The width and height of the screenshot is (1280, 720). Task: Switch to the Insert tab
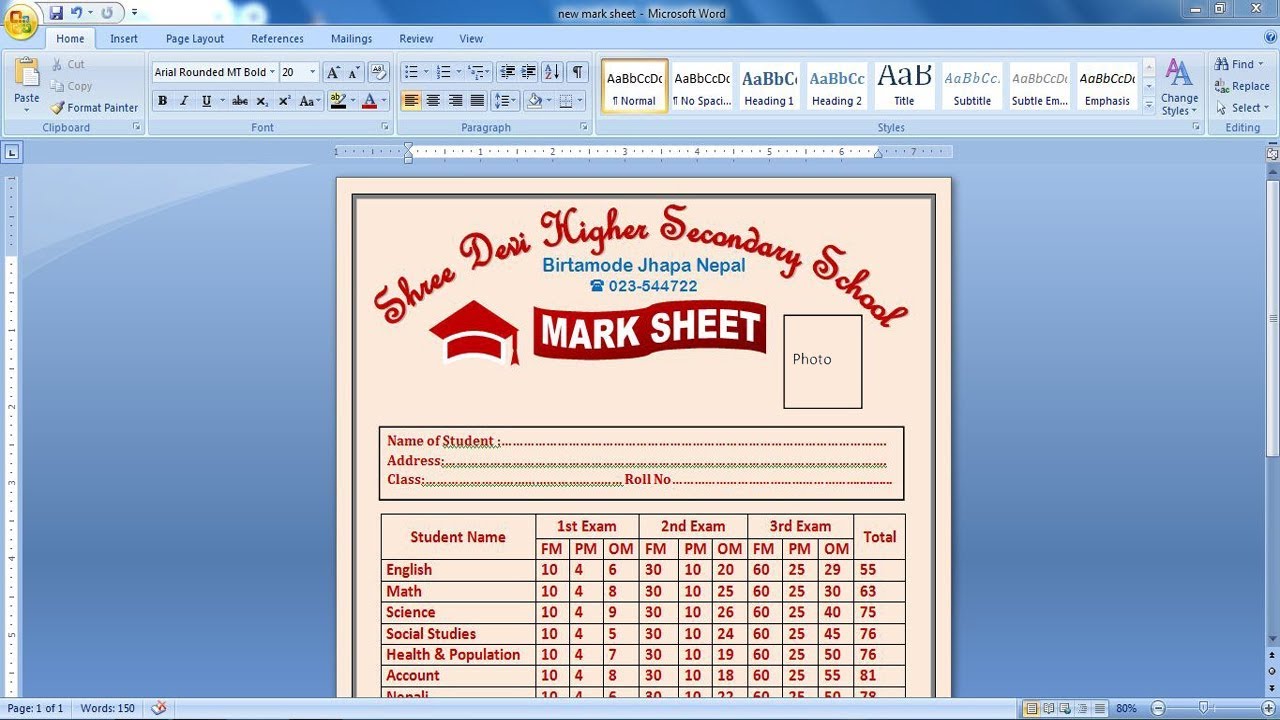click(x=124, y=39)
